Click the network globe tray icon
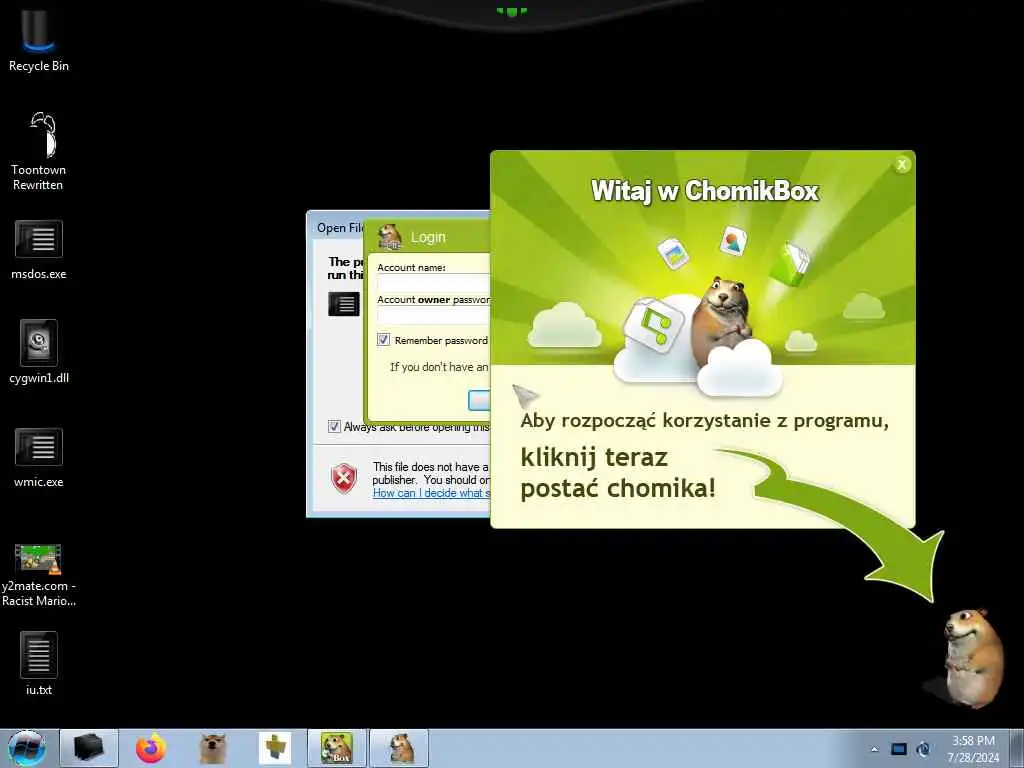The height and width of the screenshot is (768, 1024). (x=923, y=749)
